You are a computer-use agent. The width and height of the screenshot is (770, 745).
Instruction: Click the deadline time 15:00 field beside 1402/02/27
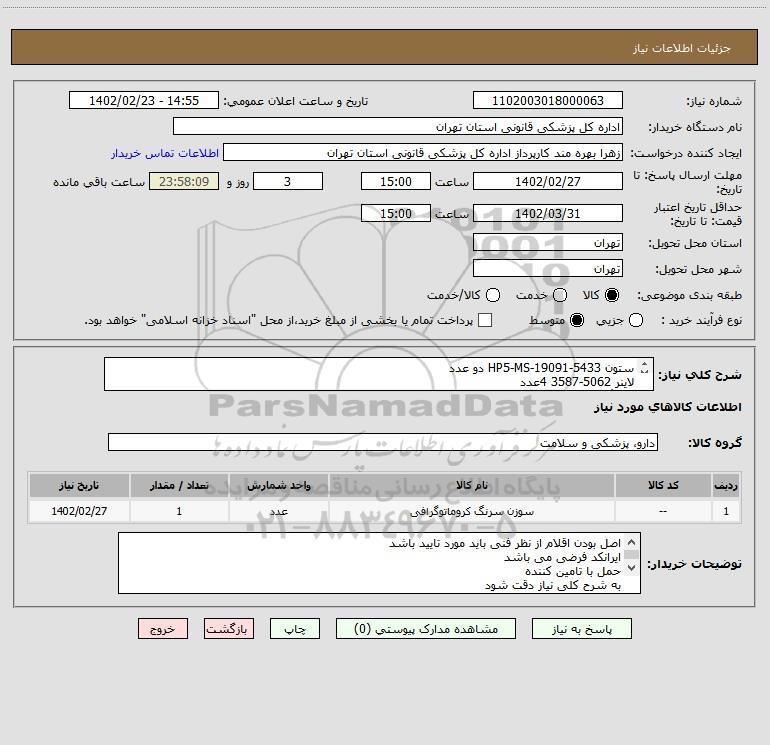[396, 181]
